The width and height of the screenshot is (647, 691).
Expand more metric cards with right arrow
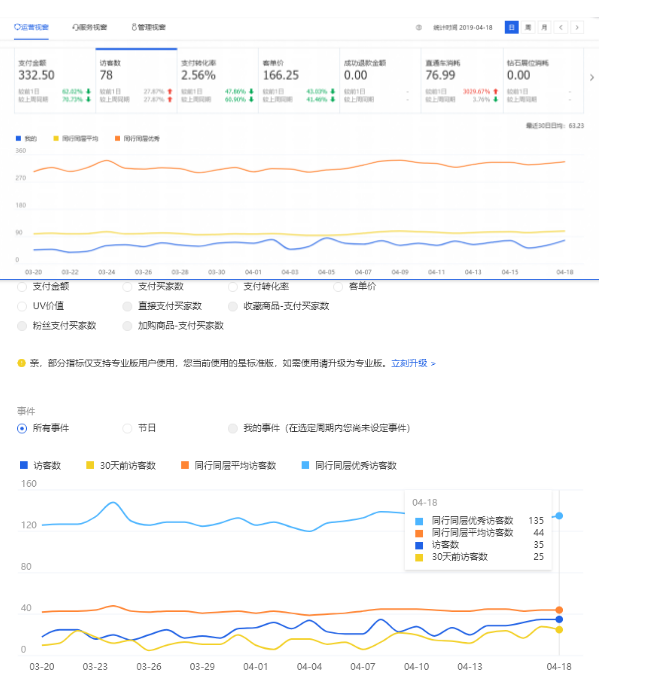click(x=592, y=78)
